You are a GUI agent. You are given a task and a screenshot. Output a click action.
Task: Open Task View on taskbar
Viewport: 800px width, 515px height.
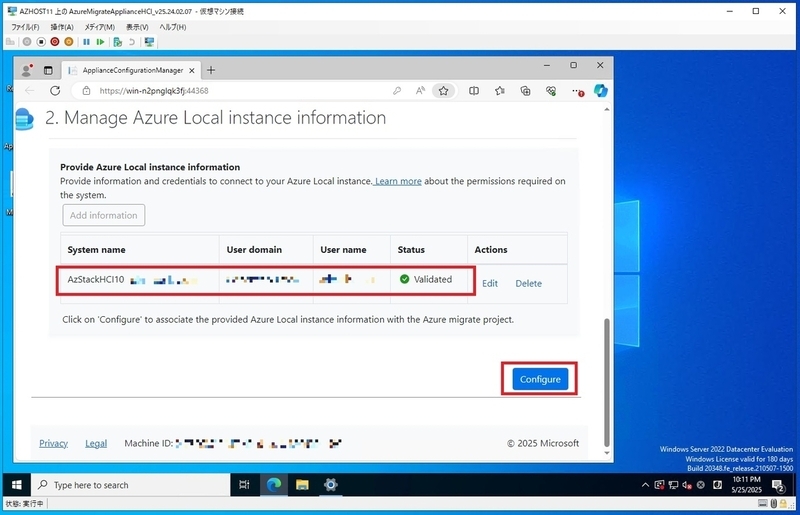(x=244, y=485)
